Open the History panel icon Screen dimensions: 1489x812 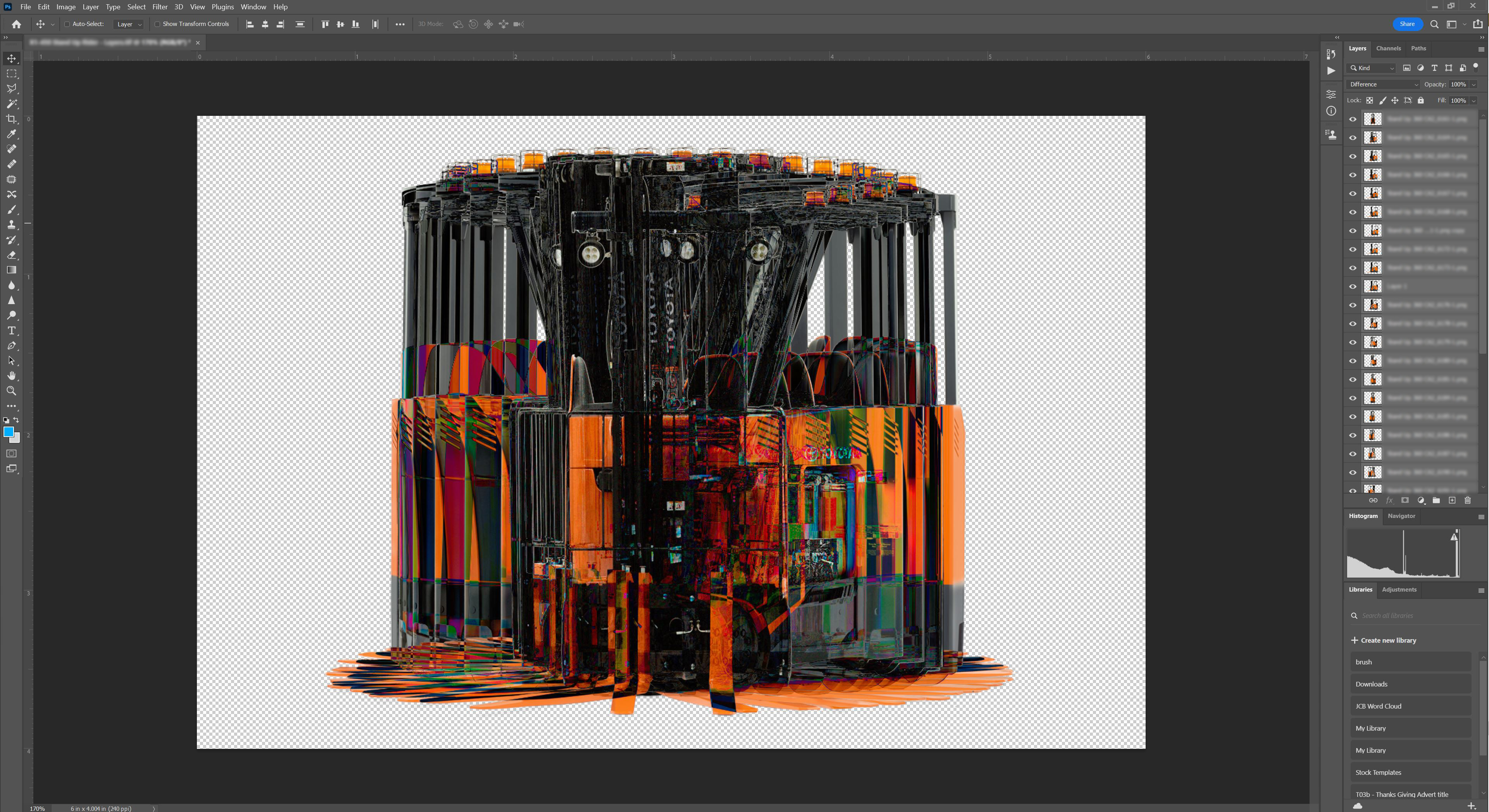point(1331,54)
